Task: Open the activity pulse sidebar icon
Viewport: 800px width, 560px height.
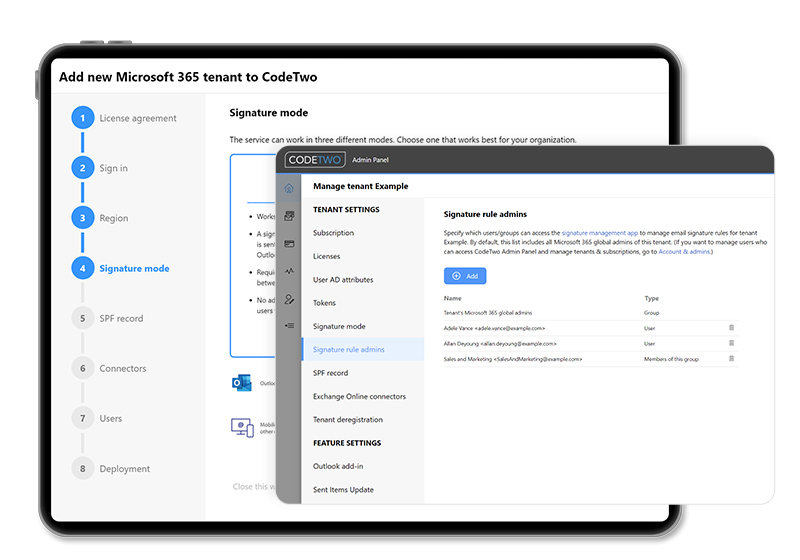Action: click(x=289, y=271)
